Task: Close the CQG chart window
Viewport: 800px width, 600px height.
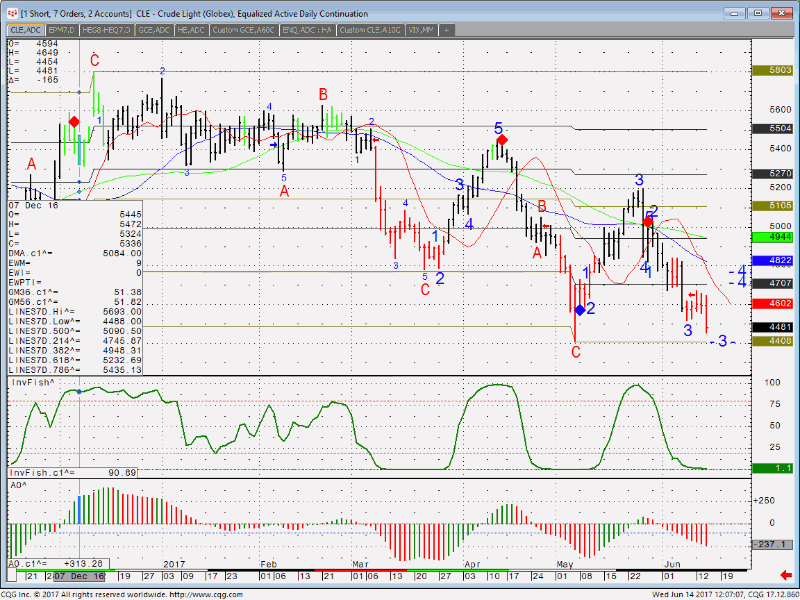Action: point(782,13)
